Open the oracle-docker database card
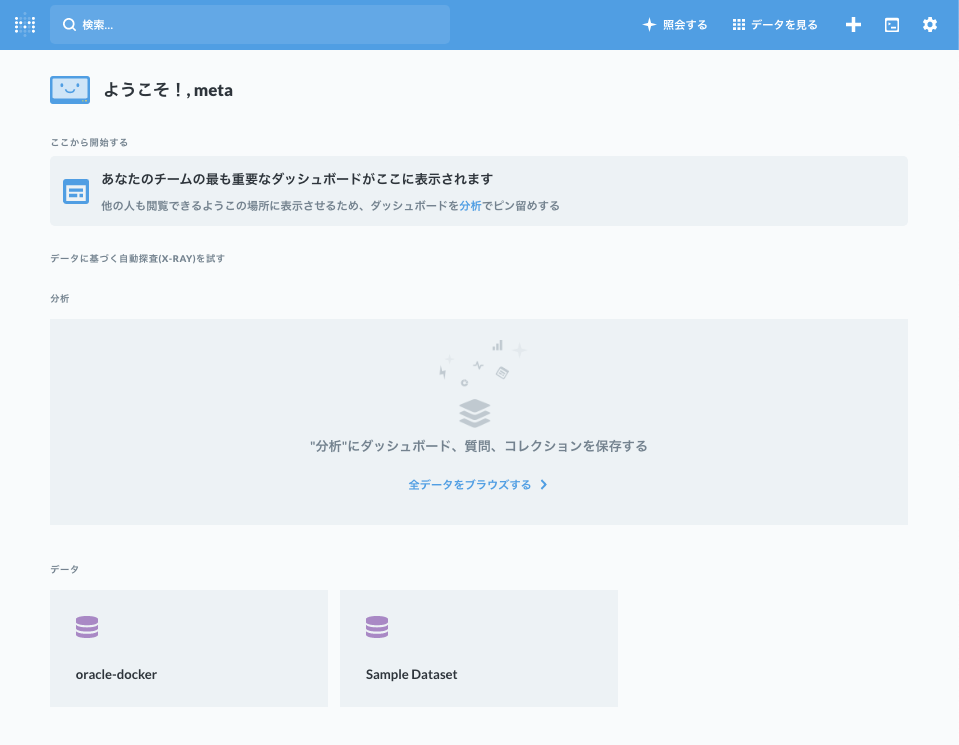Screen dimensions: 959x745 click(188, 648)
